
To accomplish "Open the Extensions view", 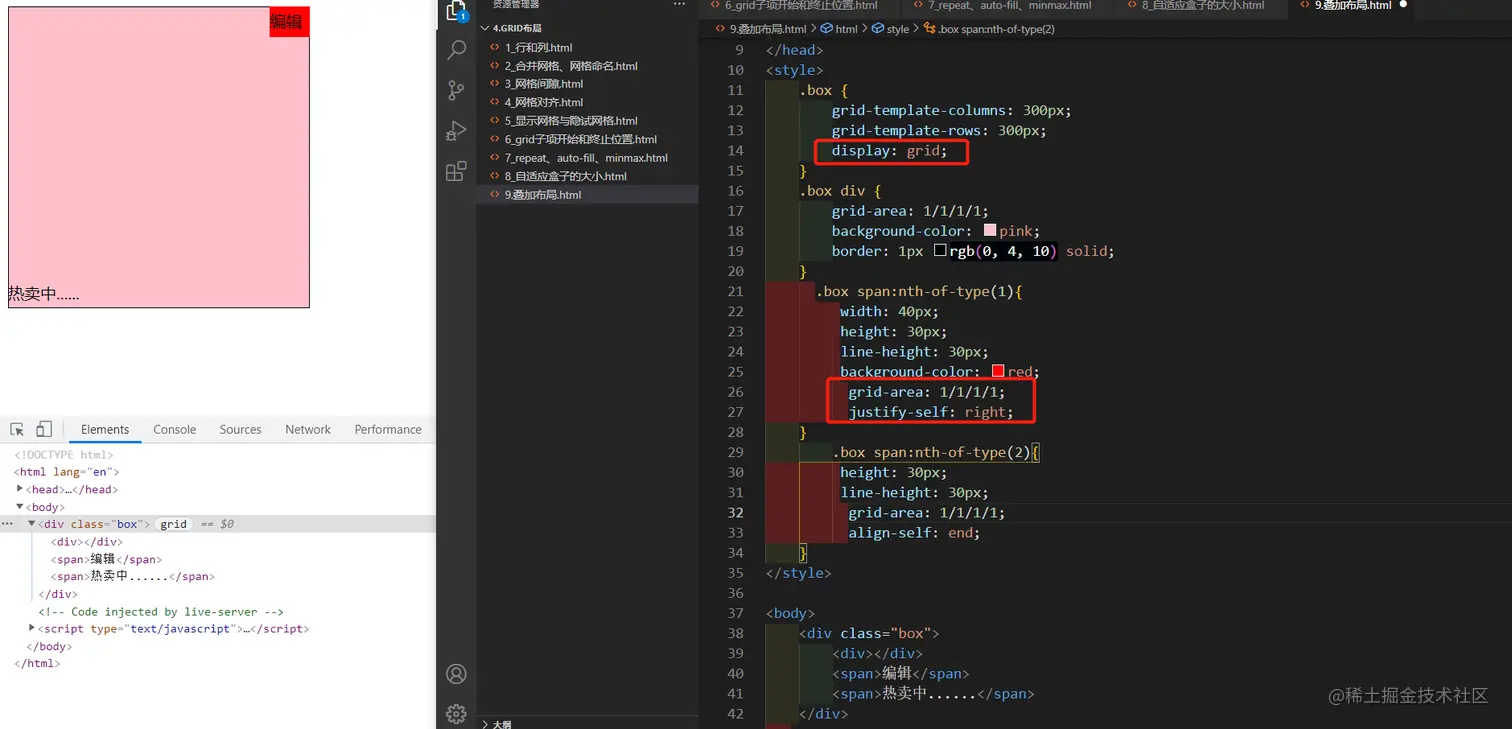I will click(456, 171).
